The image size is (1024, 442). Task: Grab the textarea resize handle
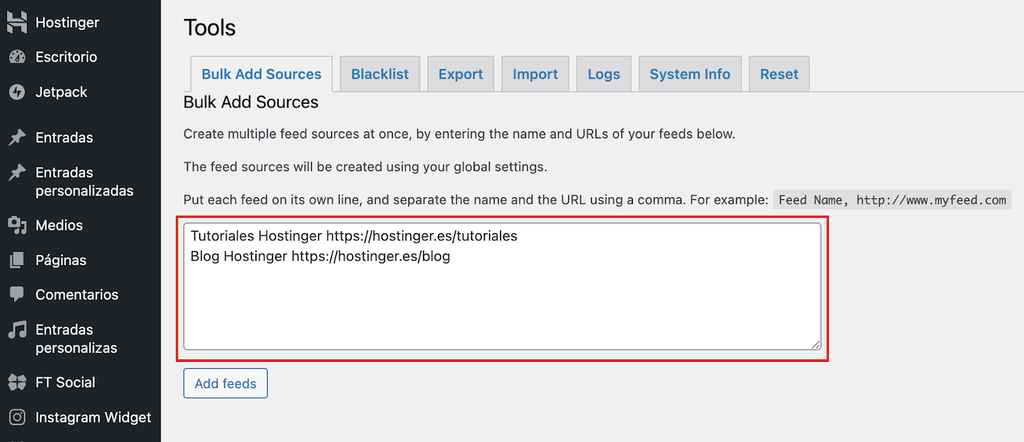(x=815, y=344)
